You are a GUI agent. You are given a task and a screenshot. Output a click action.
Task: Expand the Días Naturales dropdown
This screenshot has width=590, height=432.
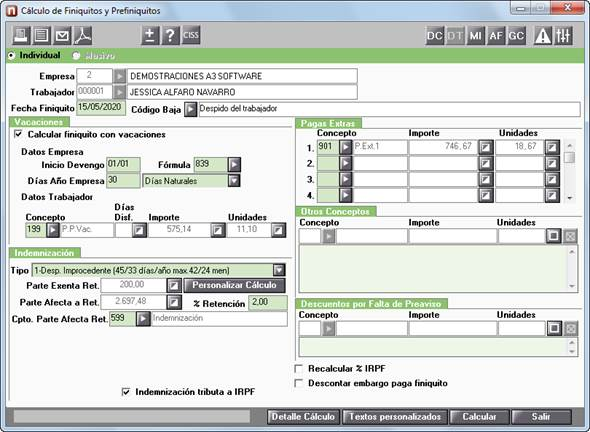[234, 181]
